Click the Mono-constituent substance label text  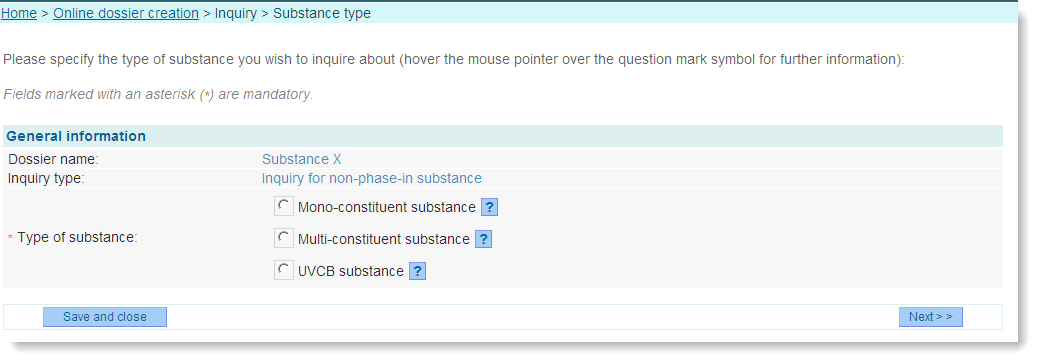tap(387, 207)
